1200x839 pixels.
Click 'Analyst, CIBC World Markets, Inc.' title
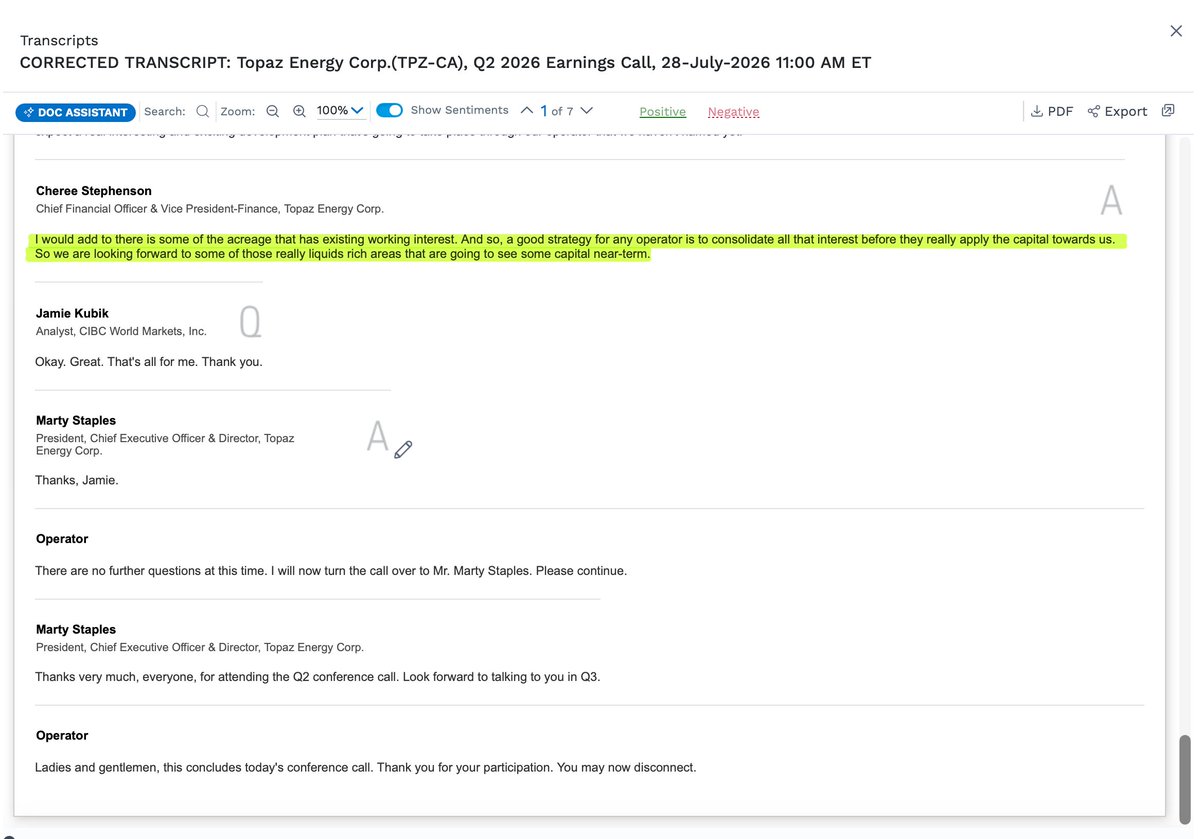pyautogui.click(x=121, y=331)
